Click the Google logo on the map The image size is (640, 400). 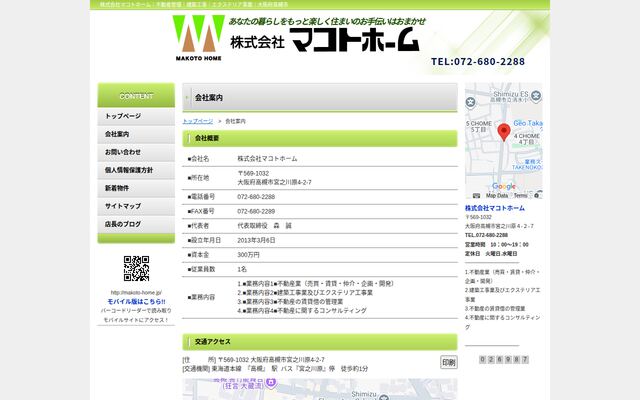(x=504, y=186)
